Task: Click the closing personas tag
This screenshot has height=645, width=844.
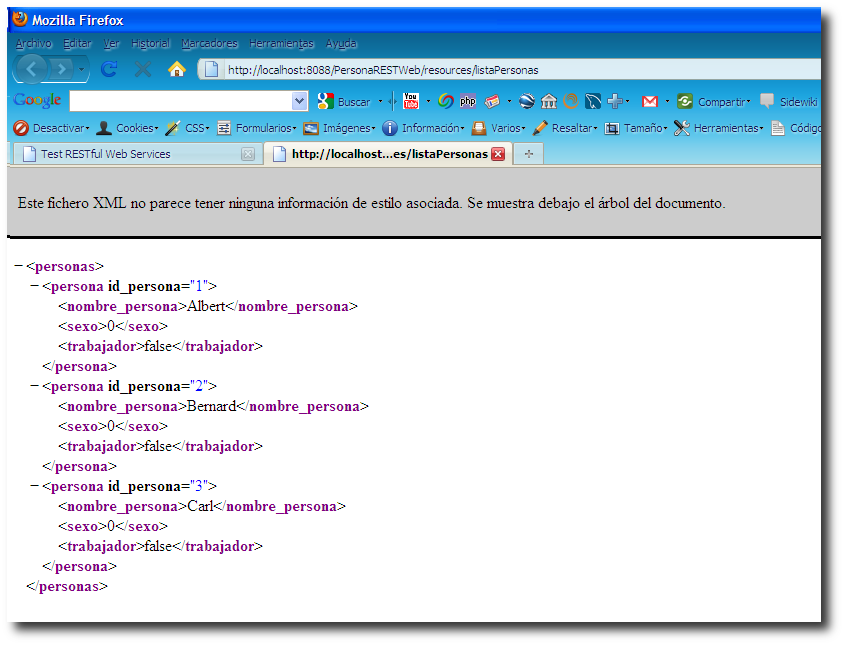Action: pos(67,586)
